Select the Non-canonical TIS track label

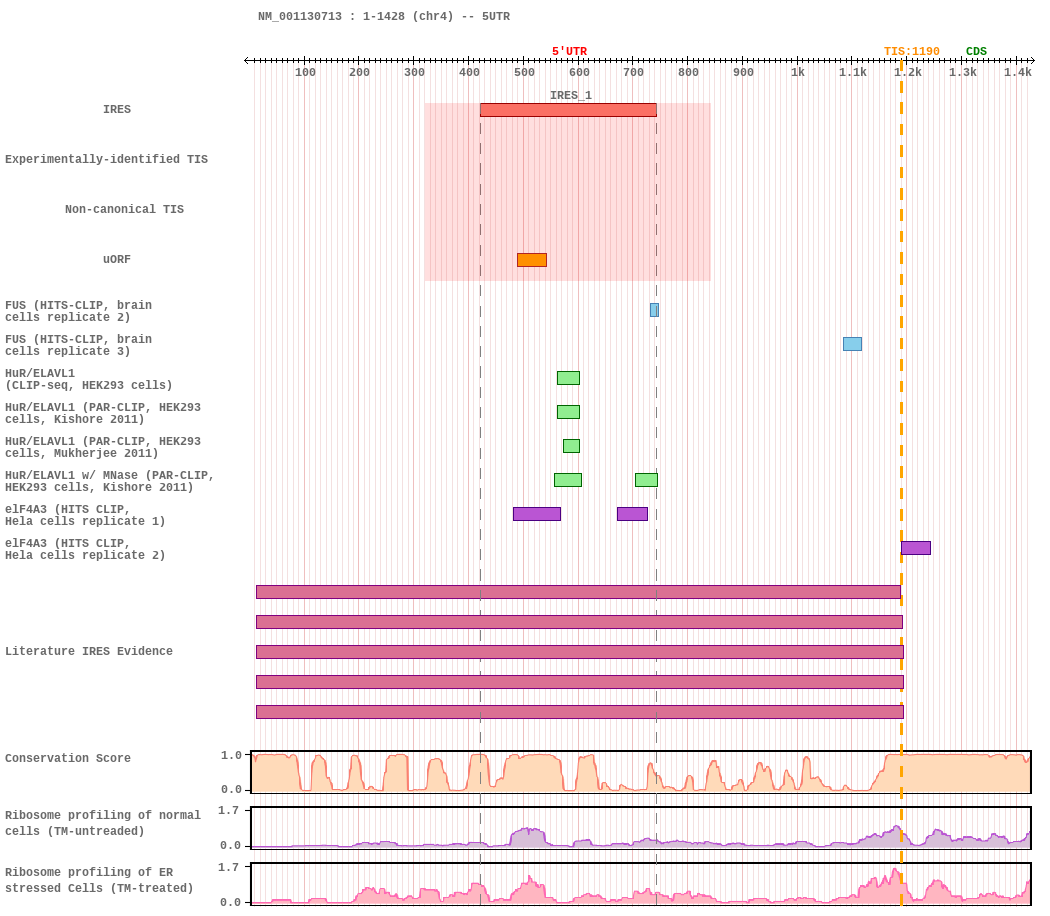tap(125, 210)
